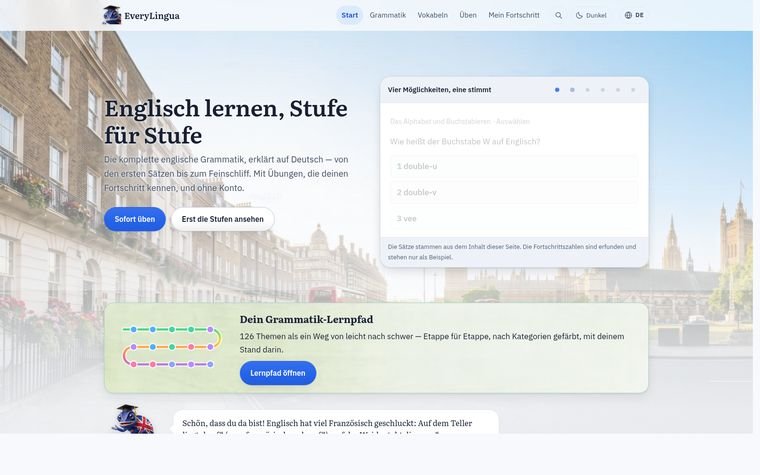Open the search magnifier icon
The width and height of the screenshot is (760, 475).
click(x=558, y=16)
